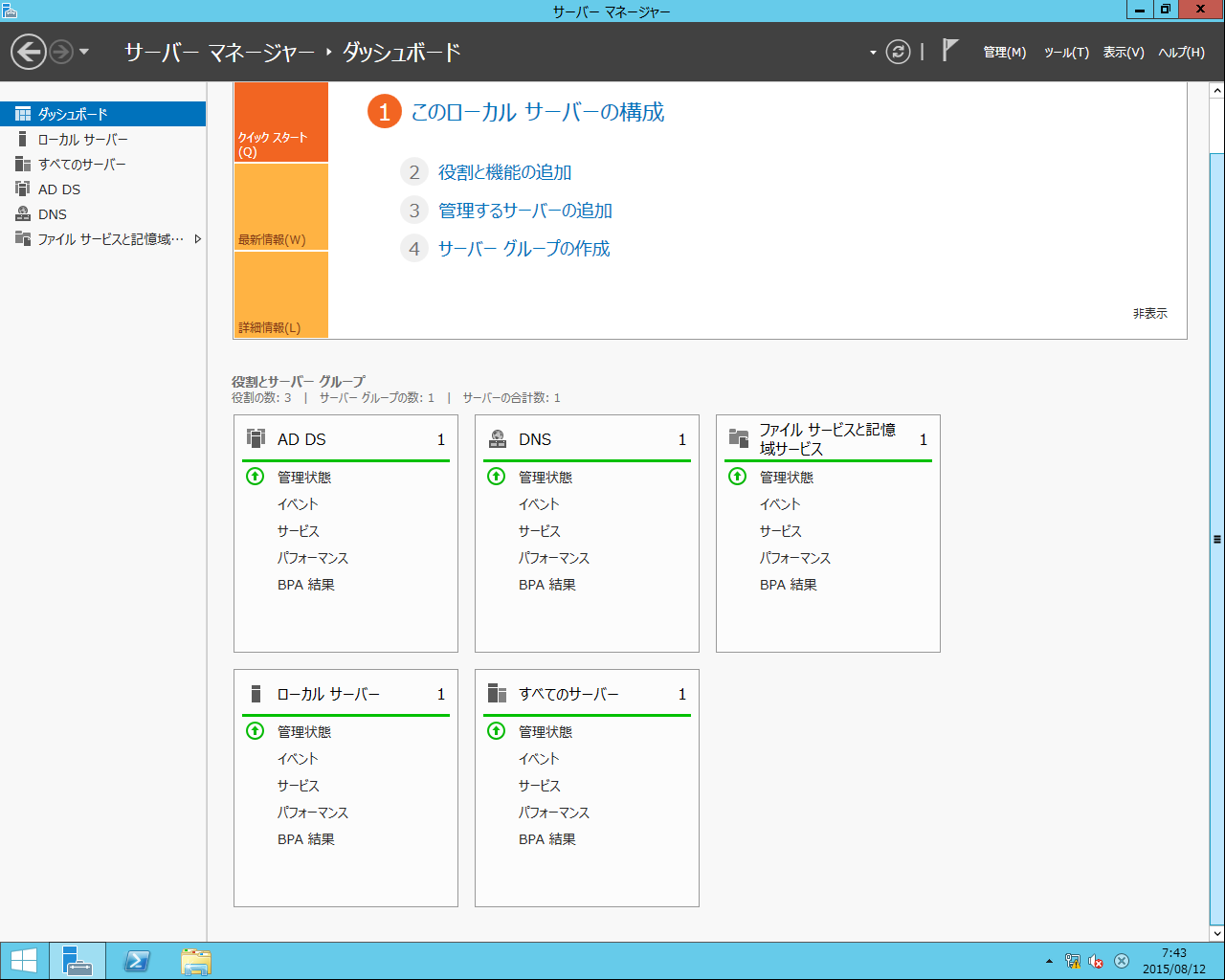Click green status icon in ローカル サーバー tile

coord(255,731)
